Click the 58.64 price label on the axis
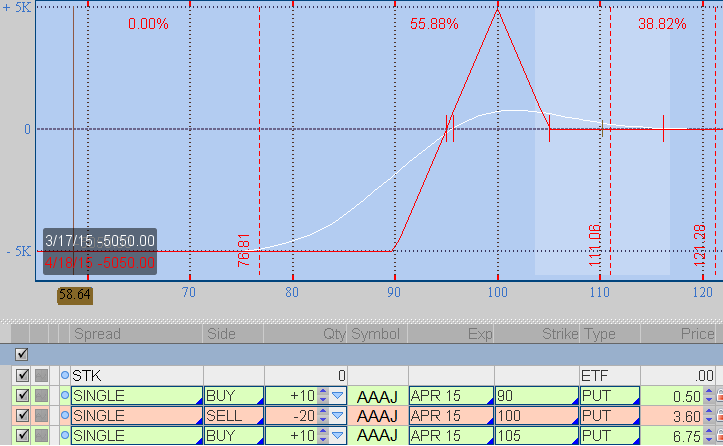This screenshot has height=446, width=723. pos(75,295)
